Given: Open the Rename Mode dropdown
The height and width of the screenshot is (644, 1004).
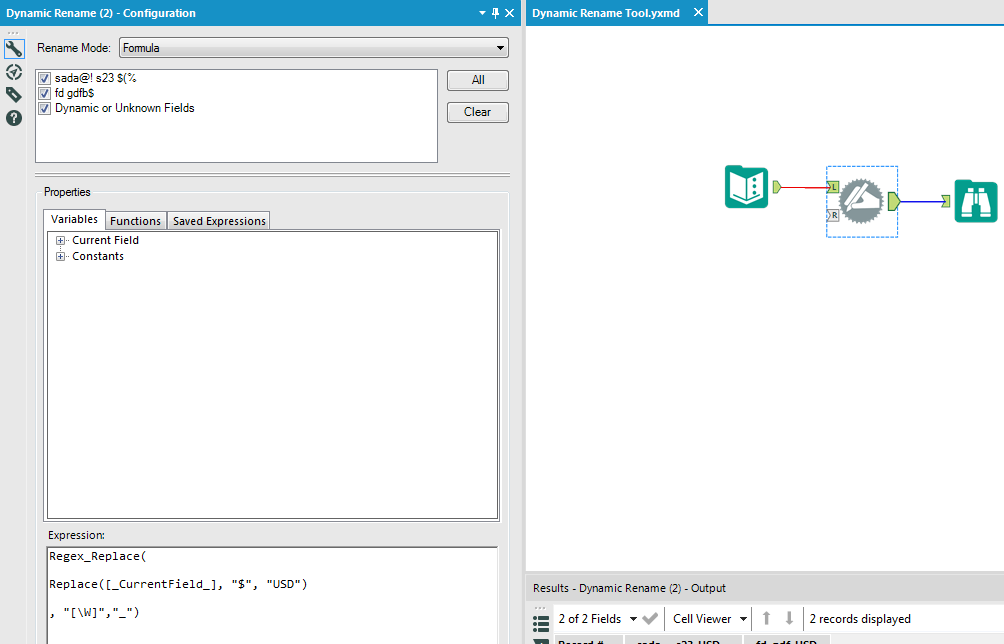Looking at the screenshot, I should (x=500, y=47).
